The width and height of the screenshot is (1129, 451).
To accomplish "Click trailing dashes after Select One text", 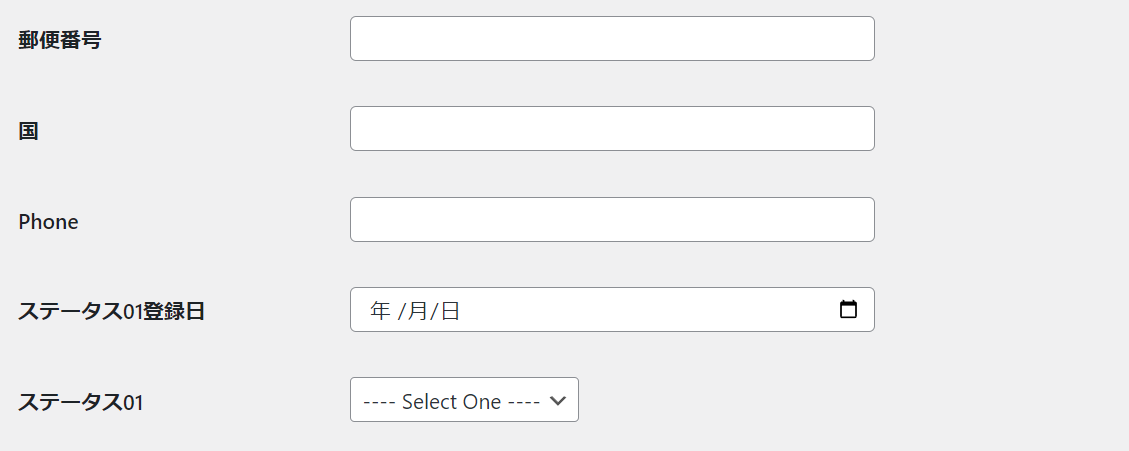I will pos(523,402).
